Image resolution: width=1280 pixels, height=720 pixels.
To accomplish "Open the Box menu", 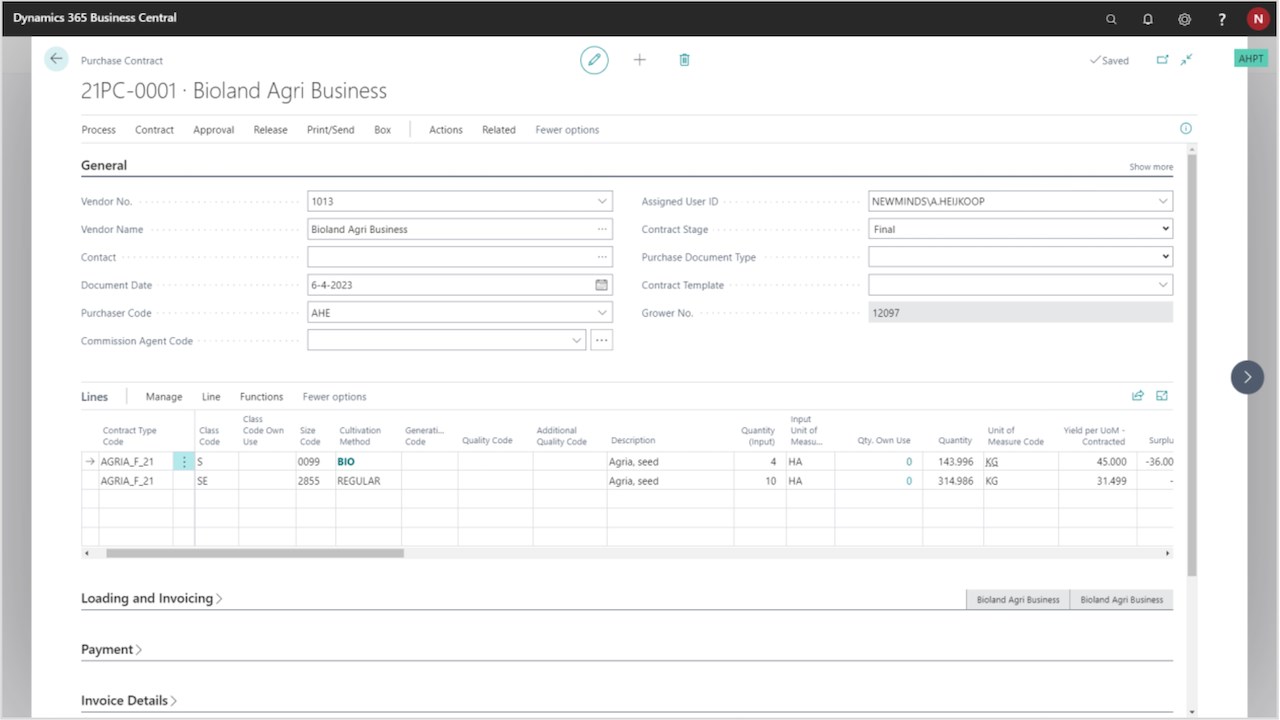I will [x=382, y=130].
